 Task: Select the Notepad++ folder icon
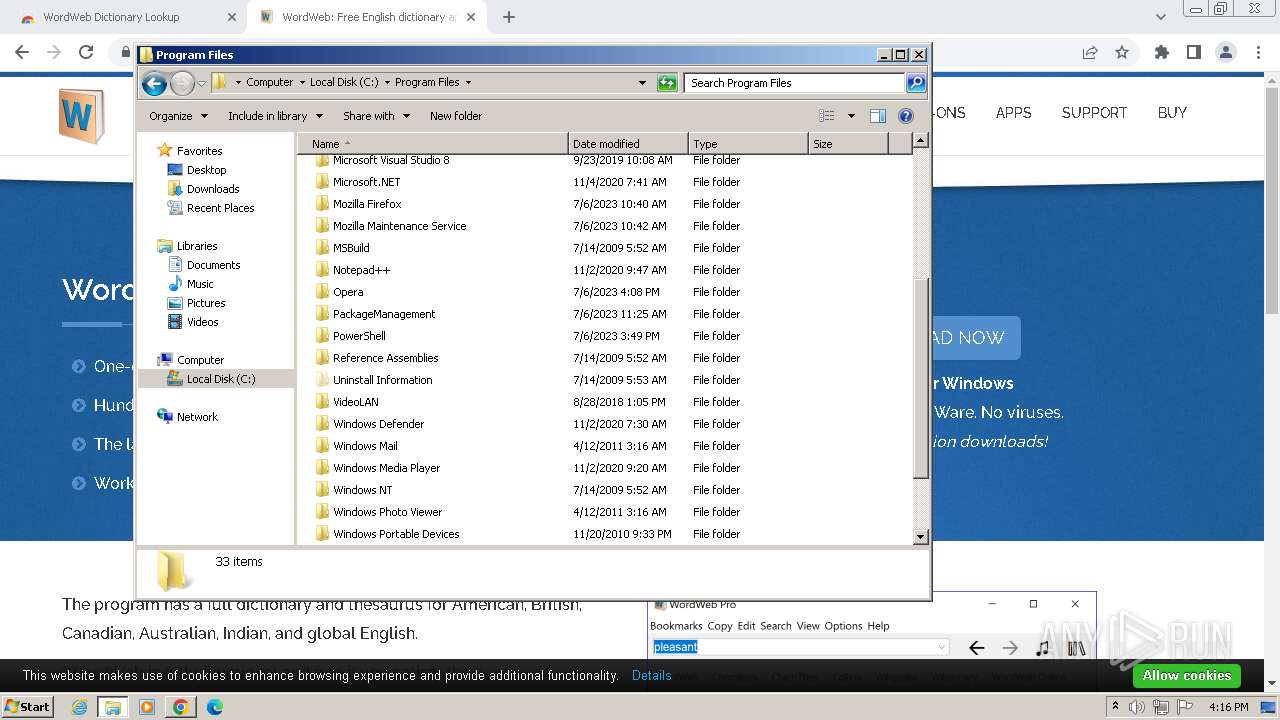(x=322, y=270)
